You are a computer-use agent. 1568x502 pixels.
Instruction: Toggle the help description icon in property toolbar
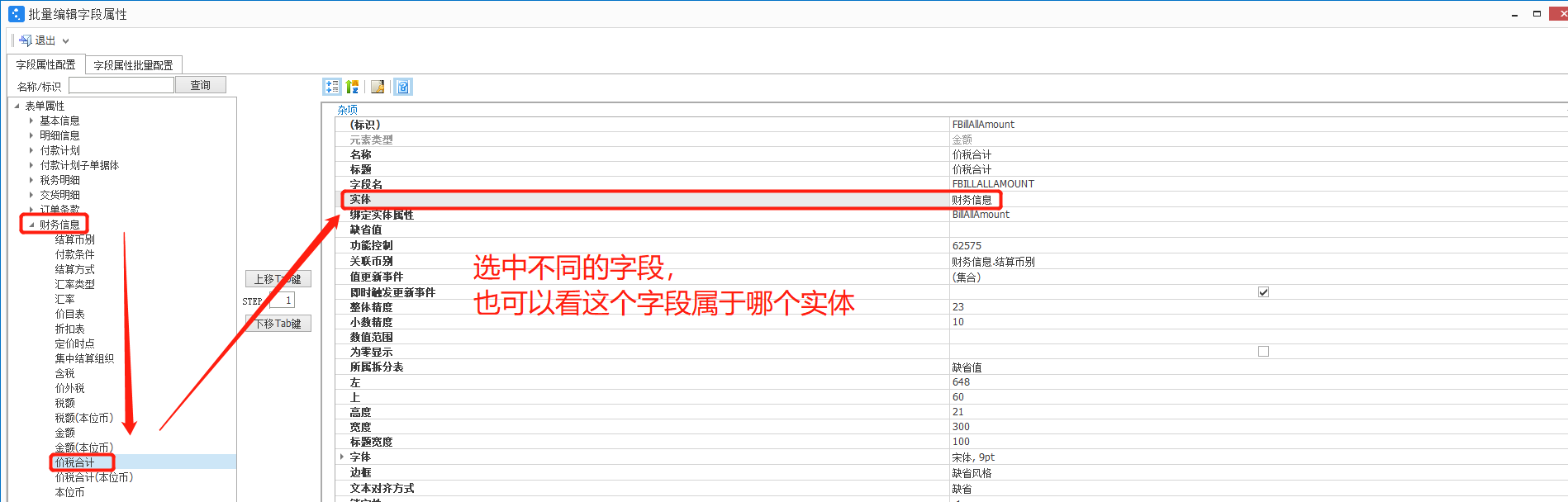pyautogui.click(x=403, y=87)
